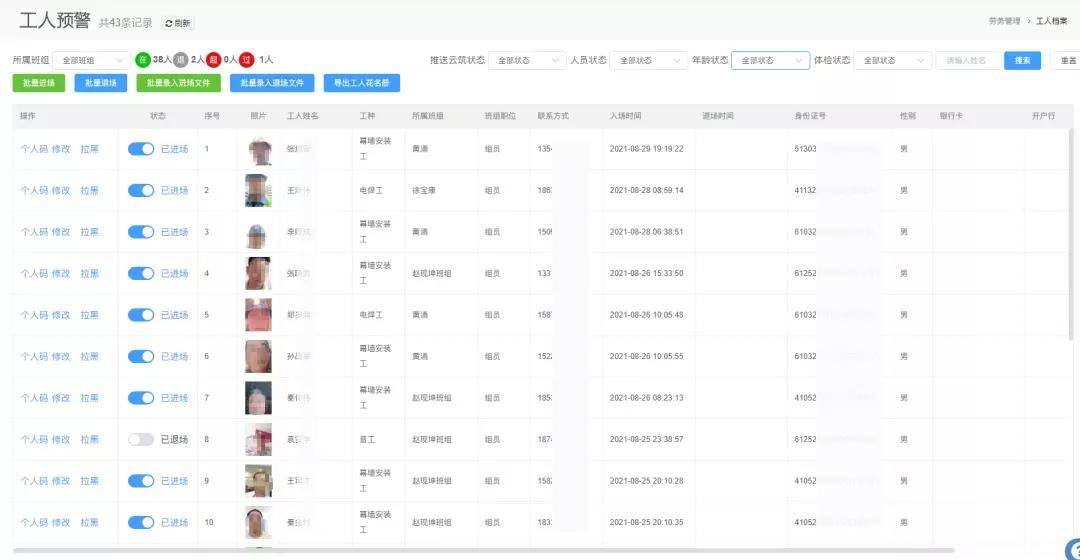The image size is (1080, 560).
Task: Click the gray 退 status badge
Action: pos(180,60)
